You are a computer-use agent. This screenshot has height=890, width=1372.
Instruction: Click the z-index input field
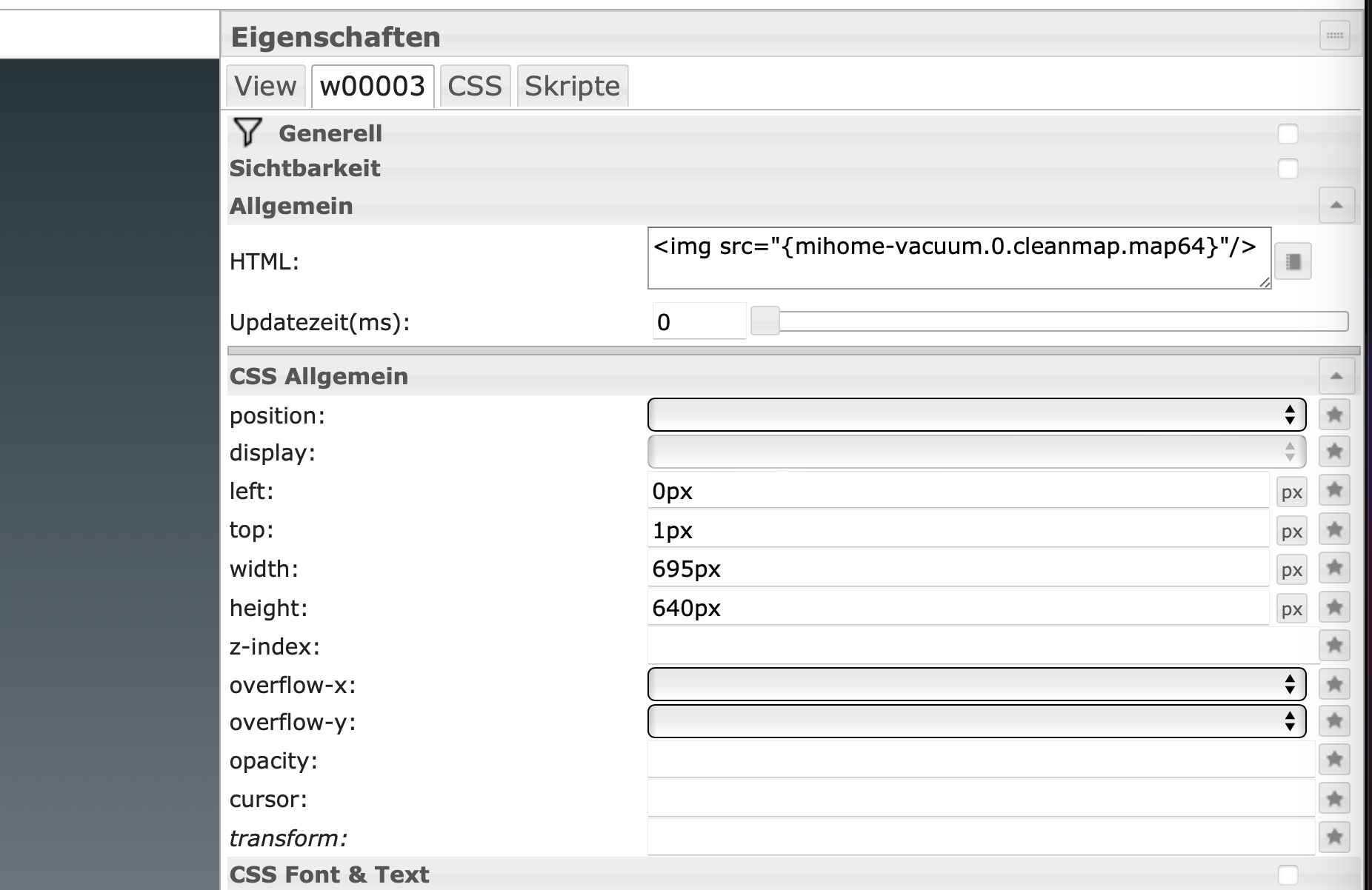pos(983,646)
